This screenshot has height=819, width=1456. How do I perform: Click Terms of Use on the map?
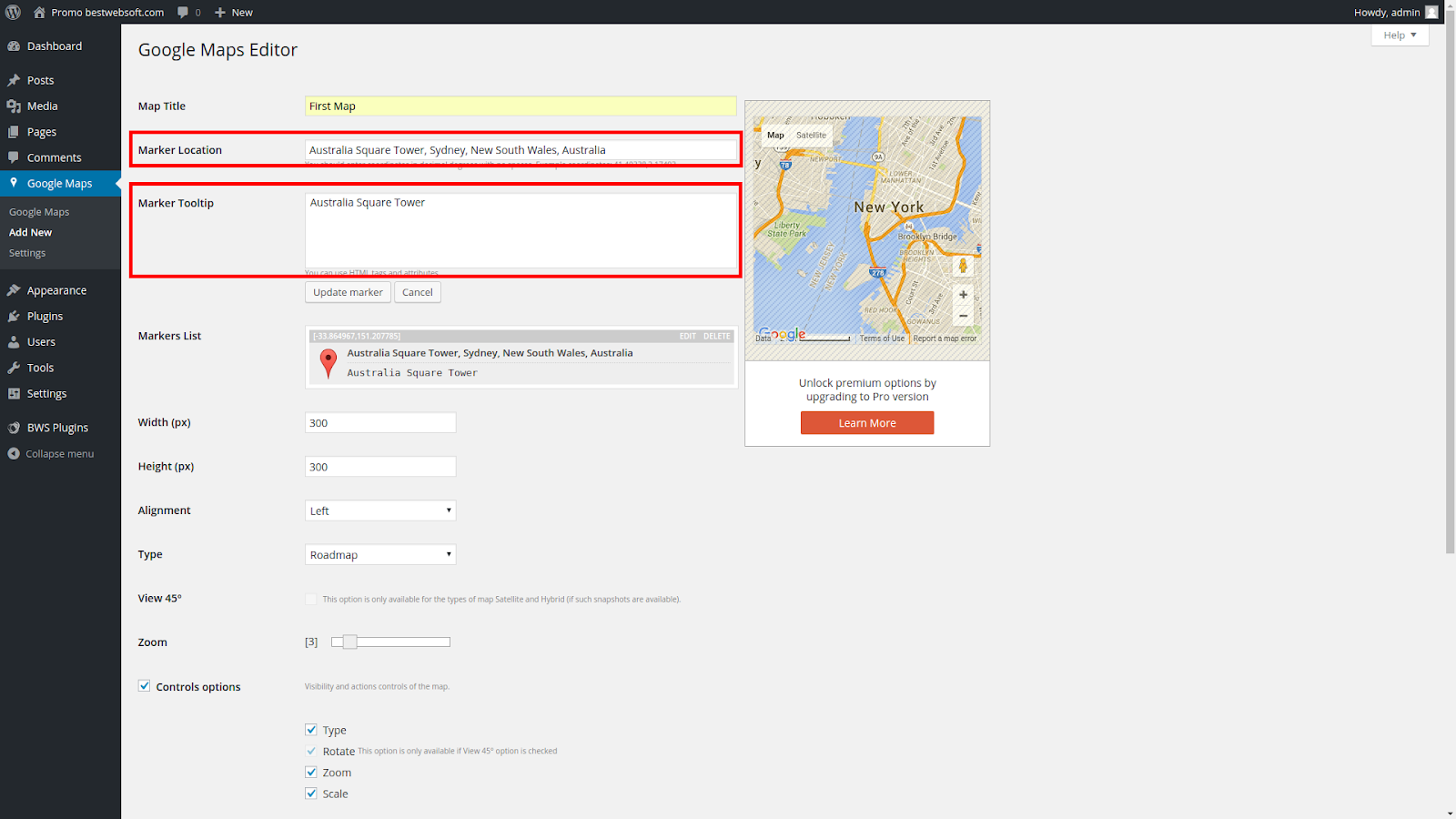[x=882, y=339]
